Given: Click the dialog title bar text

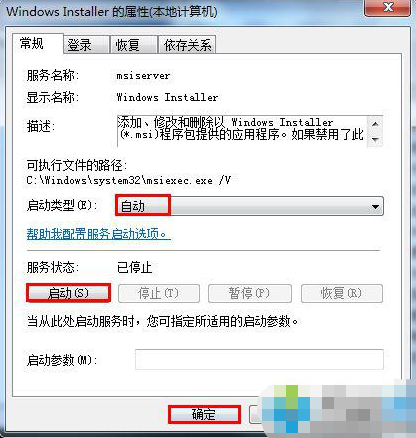Looking at the screenshot, I should coord(112,12).
